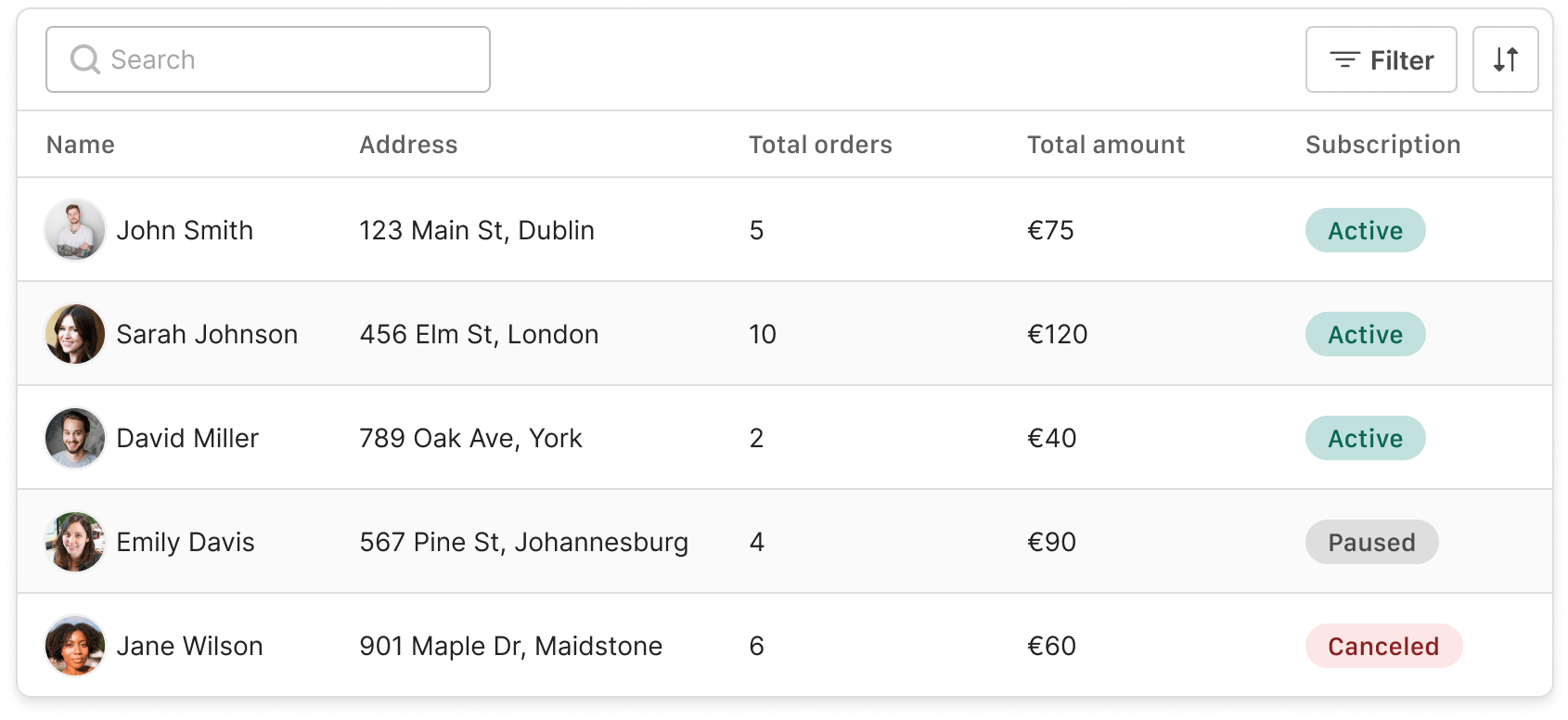Click the Subscription column header
This screenshot has height=720, width=1568.
pyautogui.click(x=1382, y=145)
